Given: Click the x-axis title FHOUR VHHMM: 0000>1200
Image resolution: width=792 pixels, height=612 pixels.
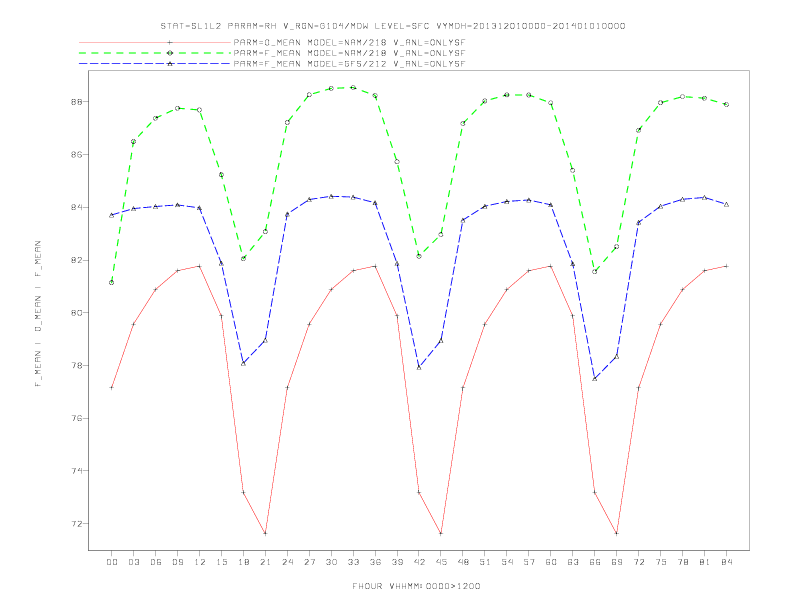Looking at the screenshot, I should [x=416, y=586].
